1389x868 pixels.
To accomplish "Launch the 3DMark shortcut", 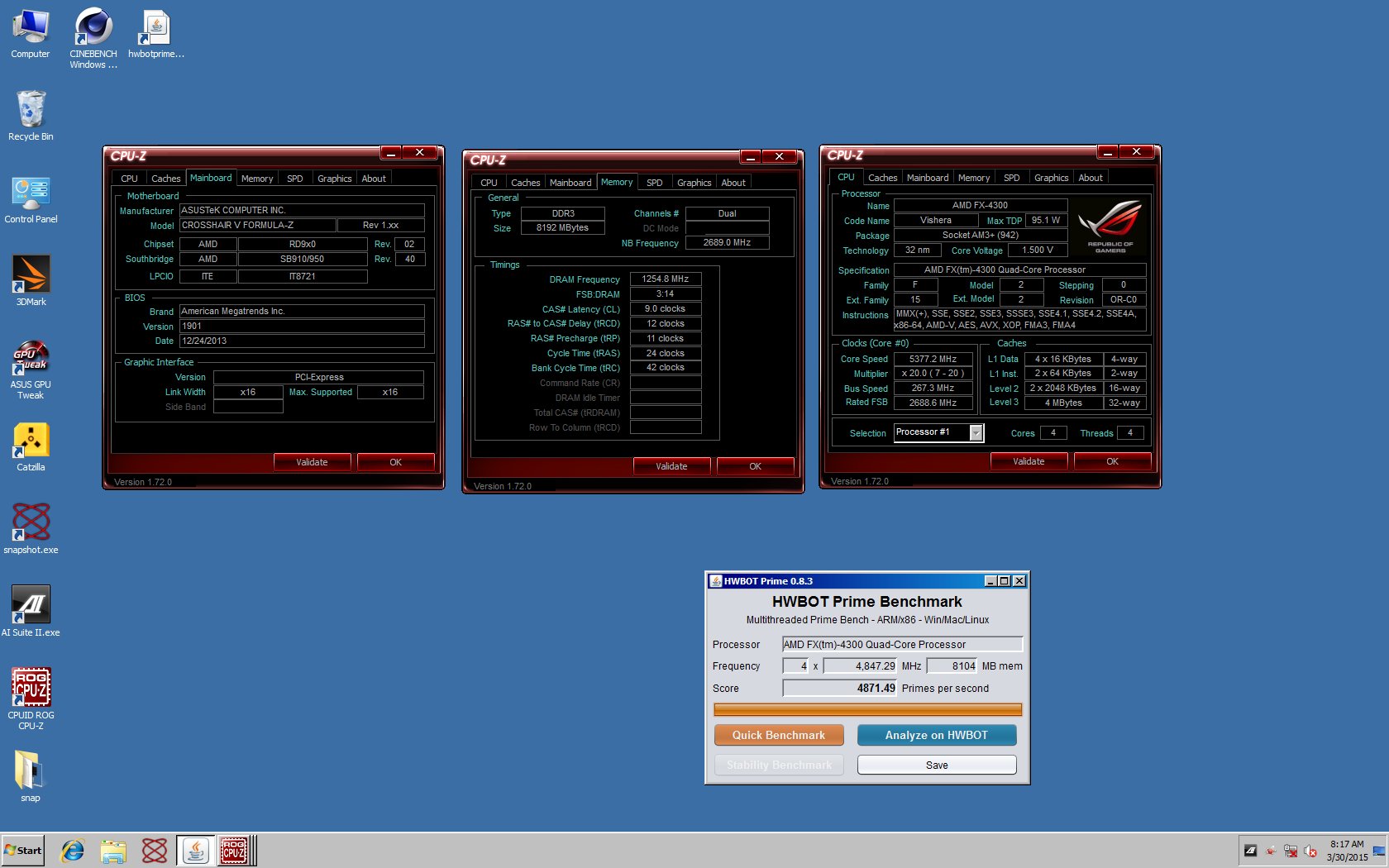I will click(31, 281).
